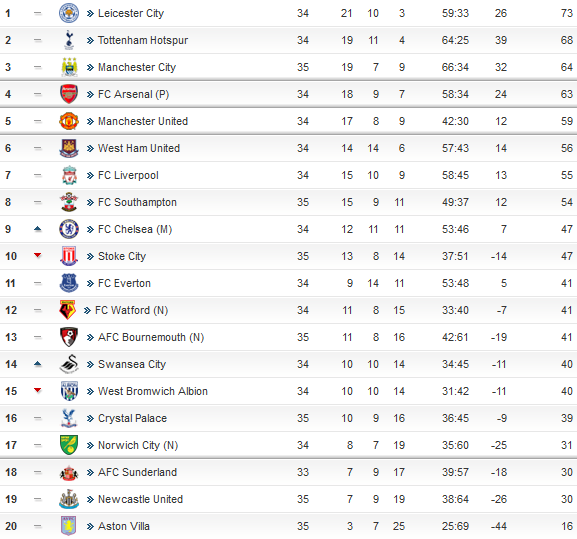This screenshot has width=577, height=539.
Task: Click the Aston Villa badge
Action: 68,526
